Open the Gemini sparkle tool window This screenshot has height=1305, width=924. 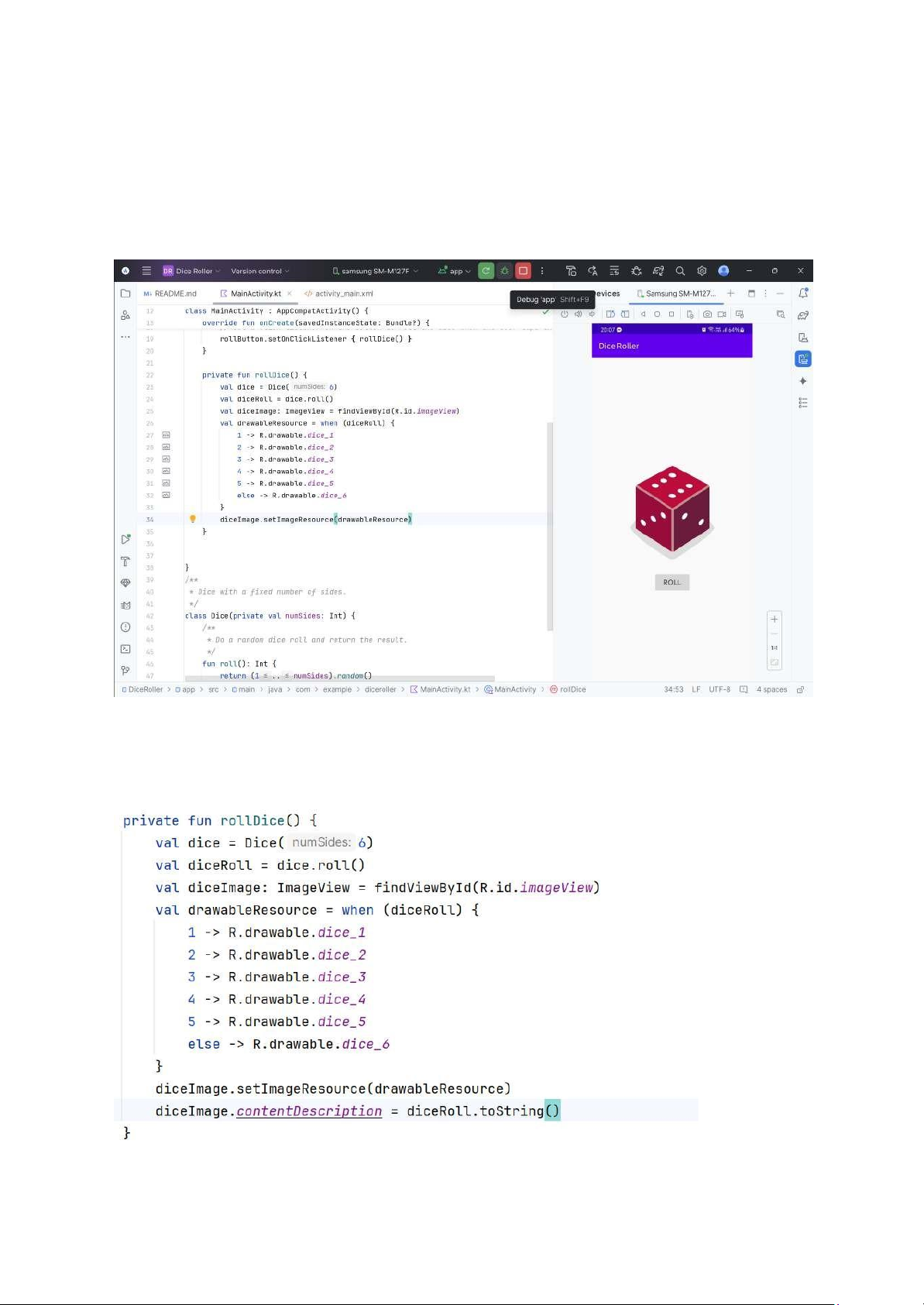(x=803, y=381)
